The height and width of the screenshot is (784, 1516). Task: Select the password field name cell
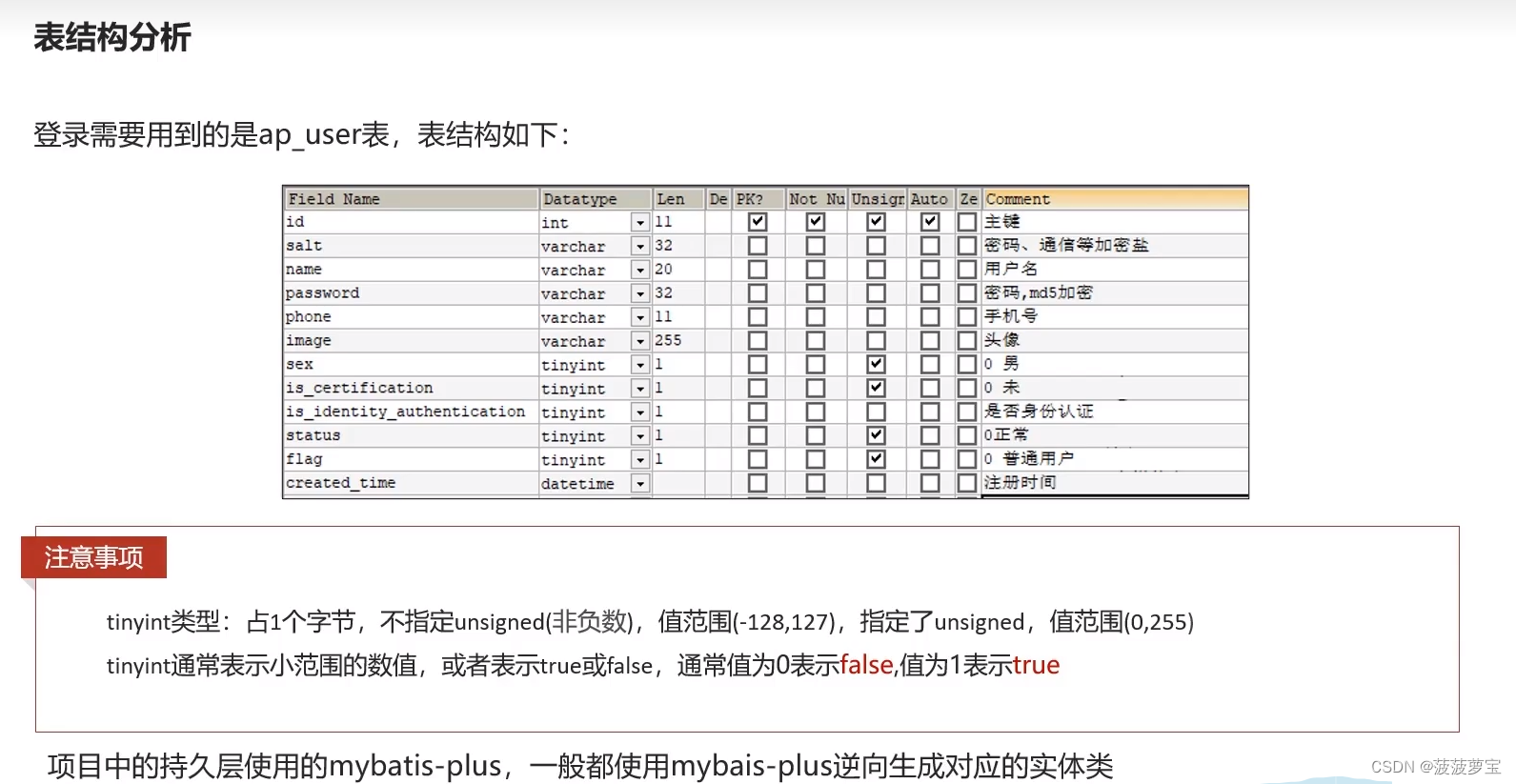click(x=412, y=293)
